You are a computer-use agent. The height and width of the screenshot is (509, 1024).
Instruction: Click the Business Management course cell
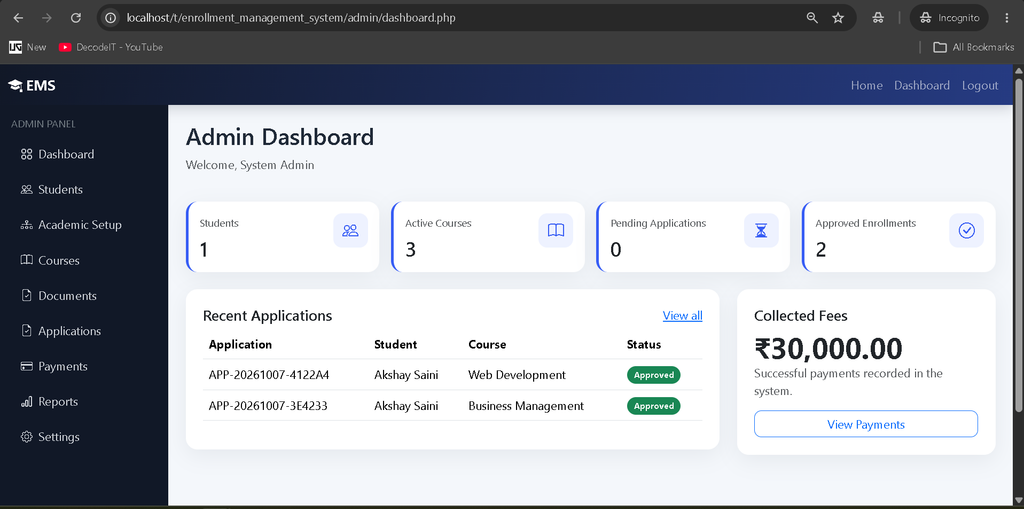click(526, 406)
